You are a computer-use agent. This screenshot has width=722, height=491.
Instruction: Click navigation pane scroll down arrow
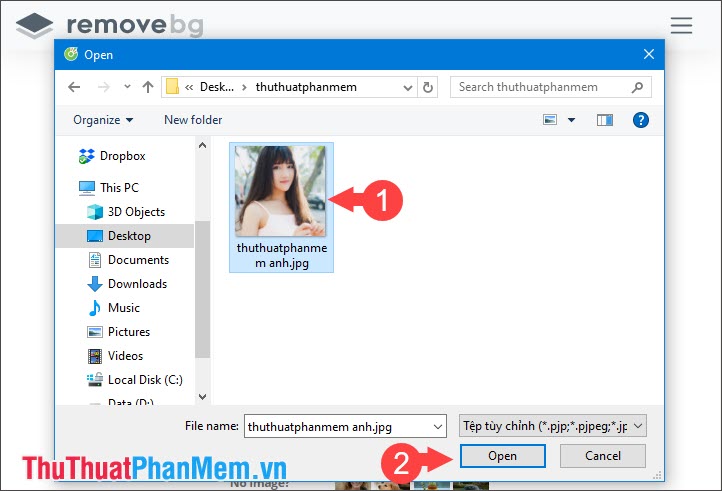click(x=202, y=397)
